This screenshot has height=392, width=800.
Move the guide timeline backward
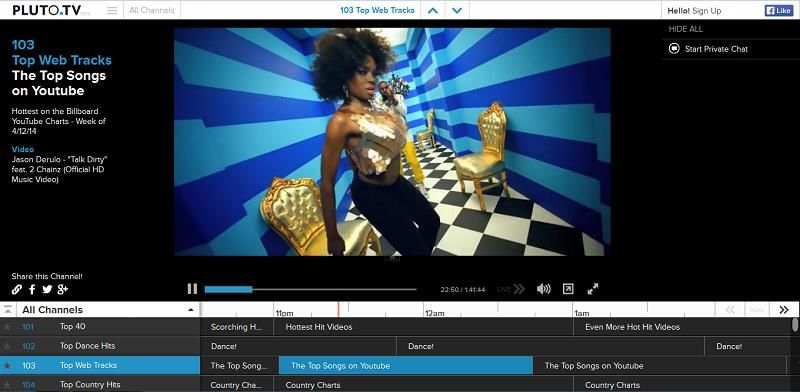click(730, 310)
